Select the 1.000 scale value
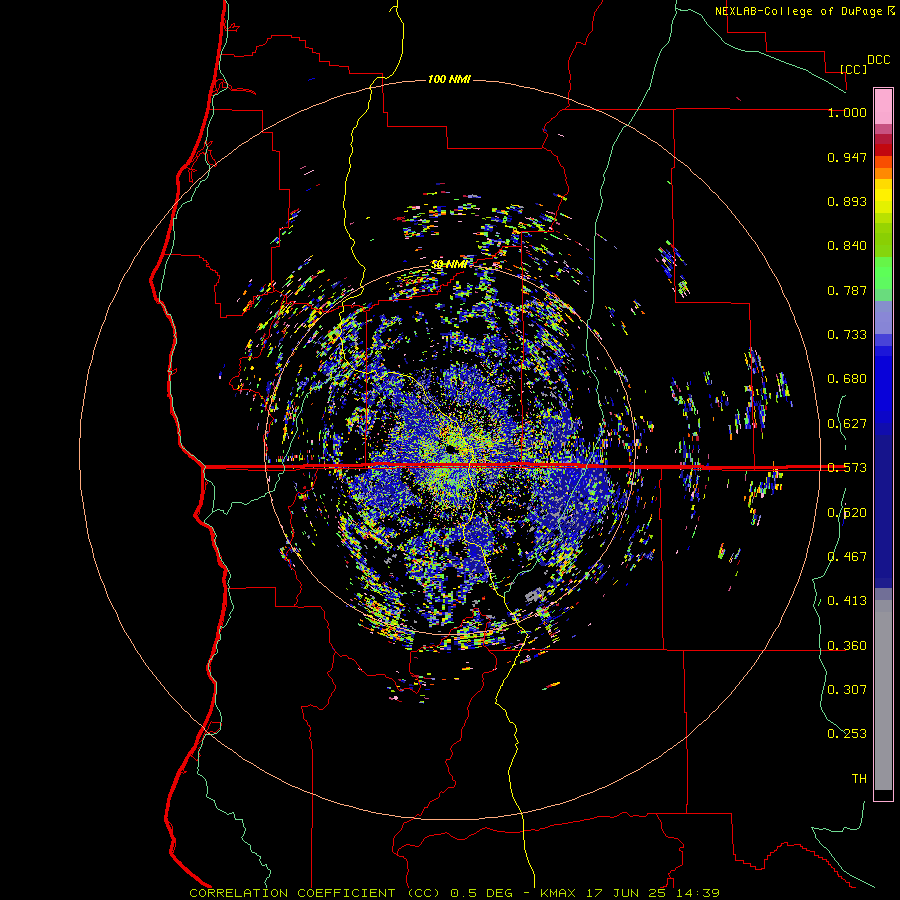Image resolution: width=900 pixels, height=900 pixels. (x=847, y=112)
